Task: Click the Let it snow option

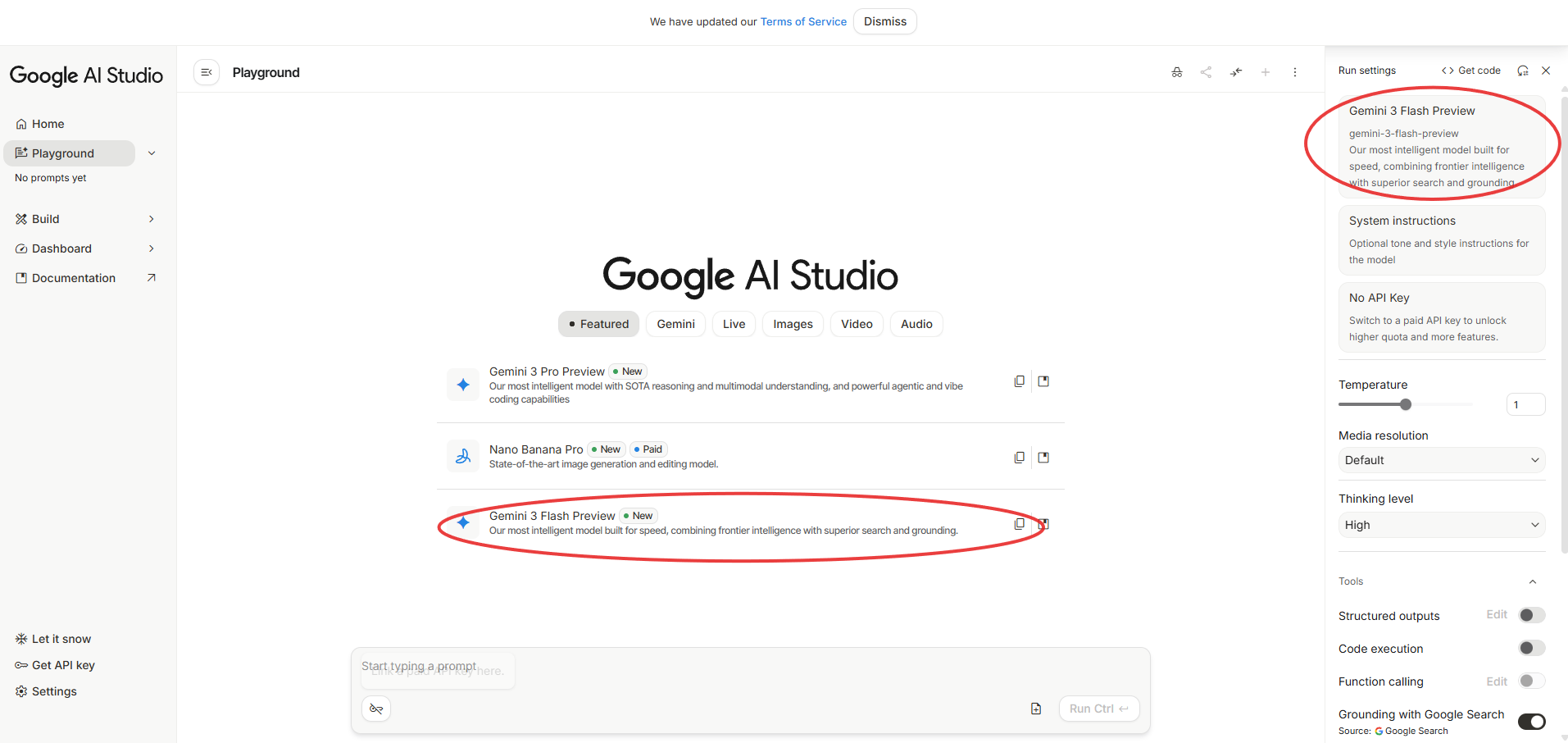Action: pyautogui.click(x=53, y=639)
